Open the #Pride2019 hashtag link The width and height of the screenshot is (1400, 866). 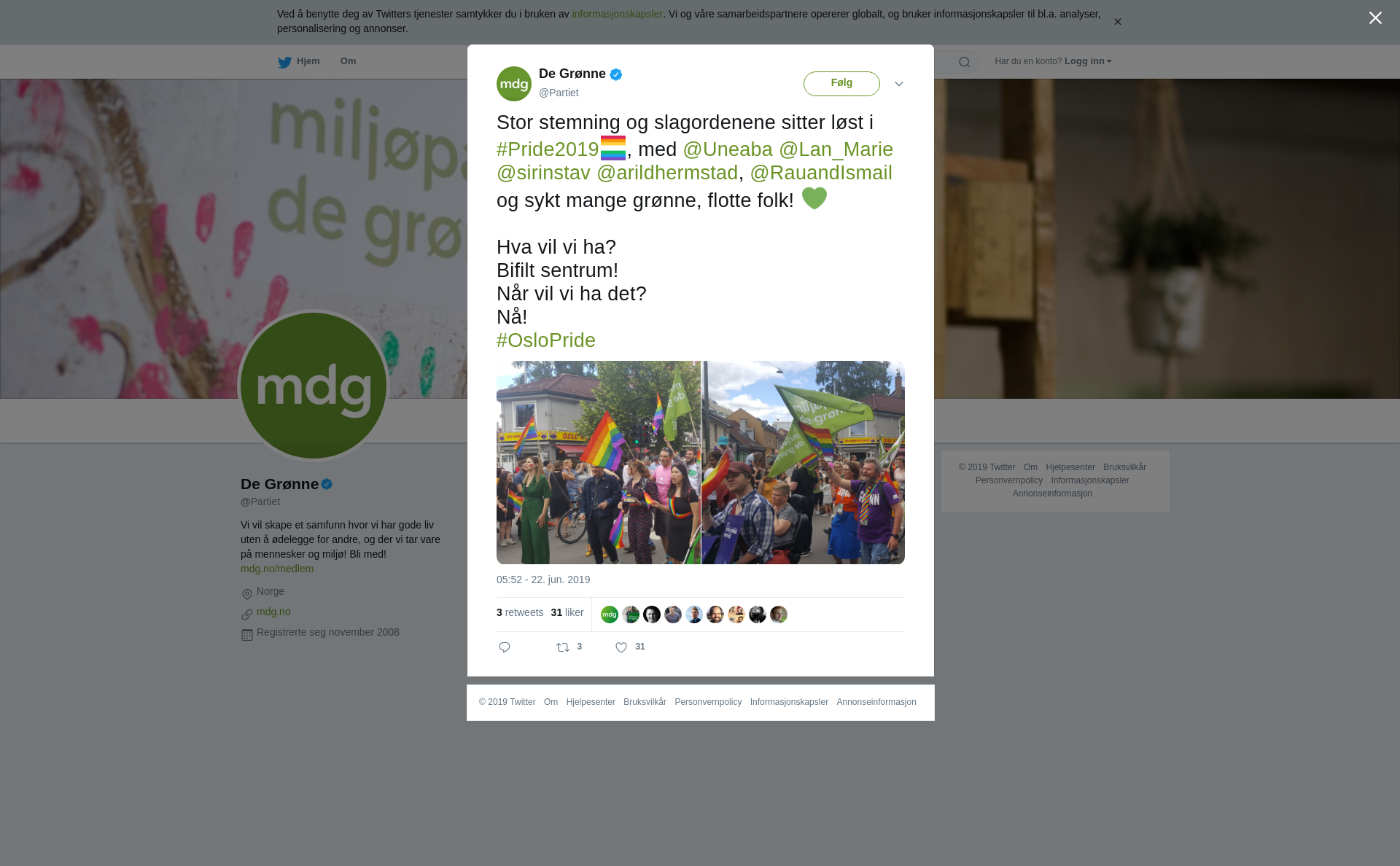(548, 149)
